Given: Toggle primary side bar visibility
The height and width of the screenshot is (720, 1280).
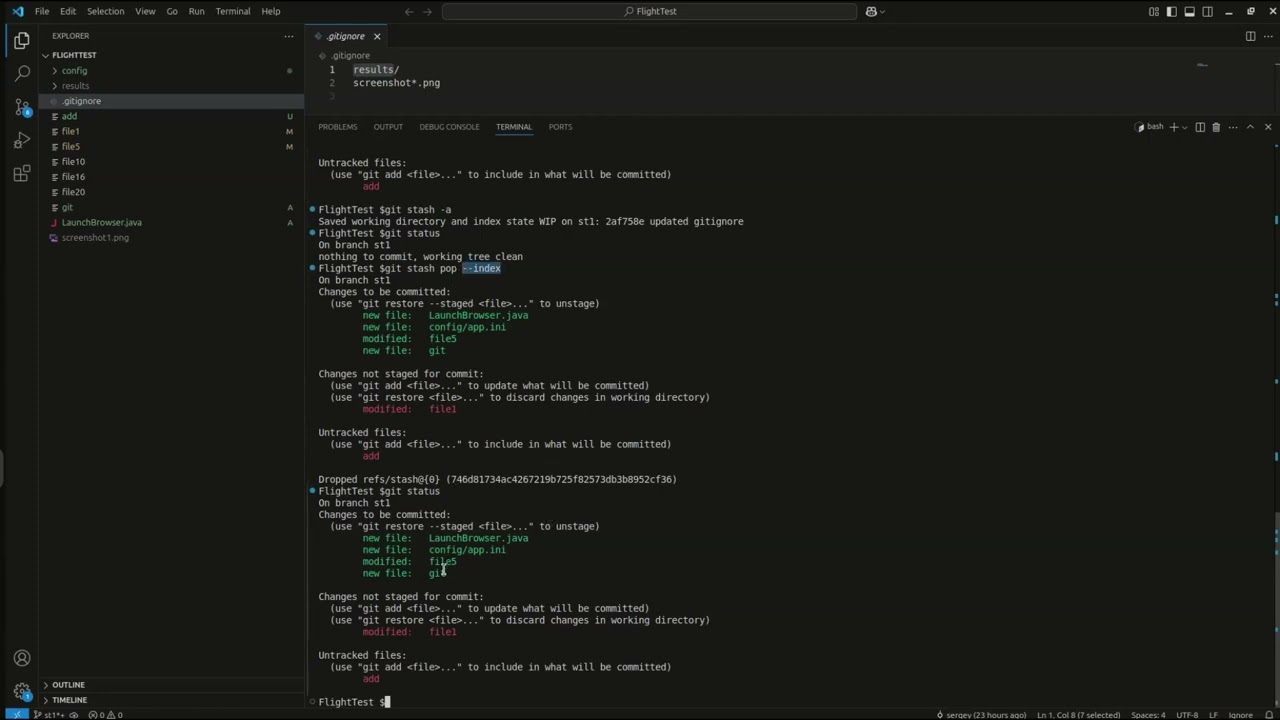Looking at the screenshot, I should coord(1172,11).
